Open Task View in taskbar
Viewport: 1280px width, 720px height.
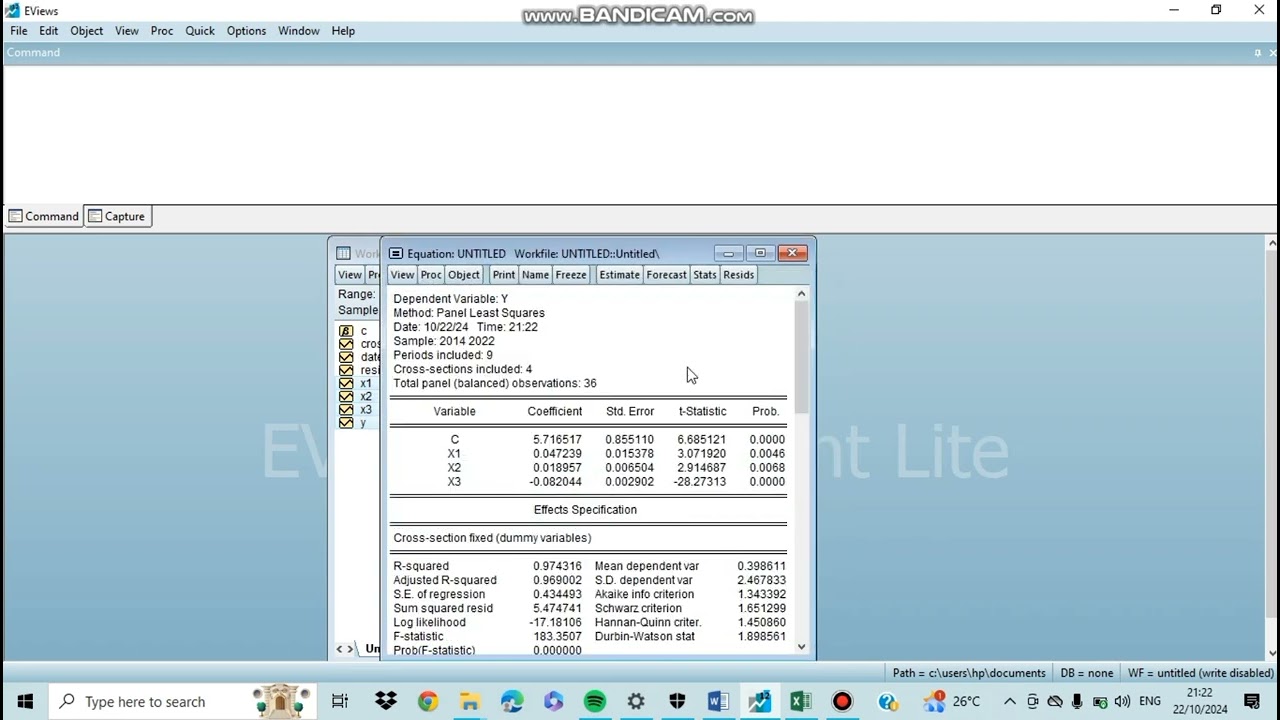coord(340,701)
